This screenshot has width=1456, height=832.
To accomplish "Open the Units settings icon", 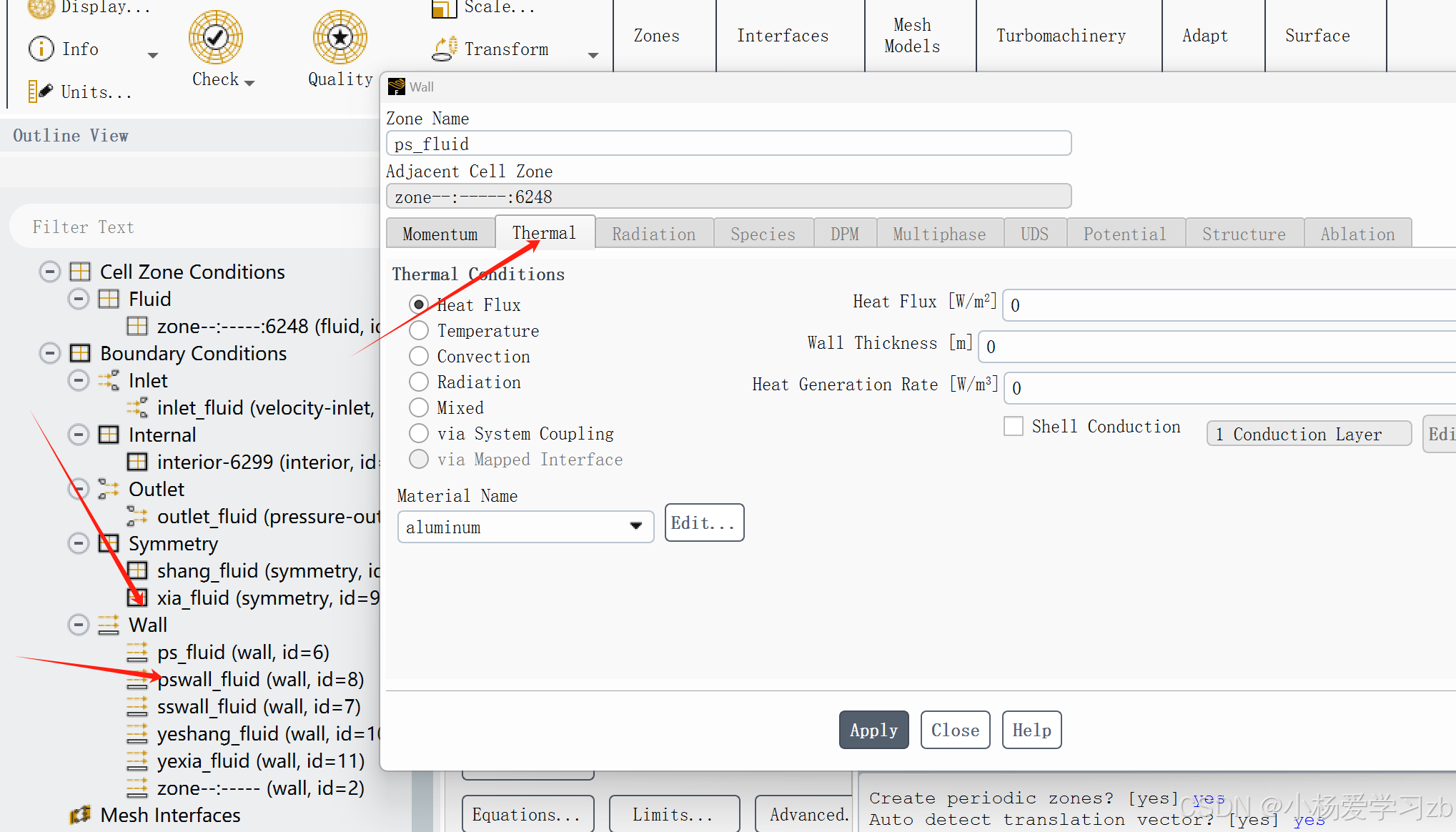I will pyautogui.click(x=41, y=91).
